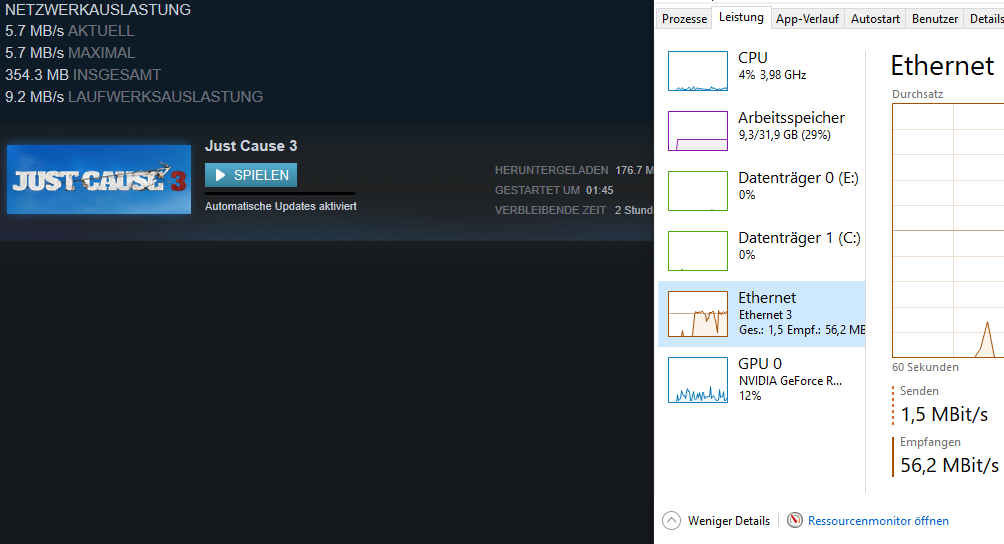This screenshot has width=1004, height=544.
Task: Select the Arbeitsspeicher entry
Action: pos(761,131)
